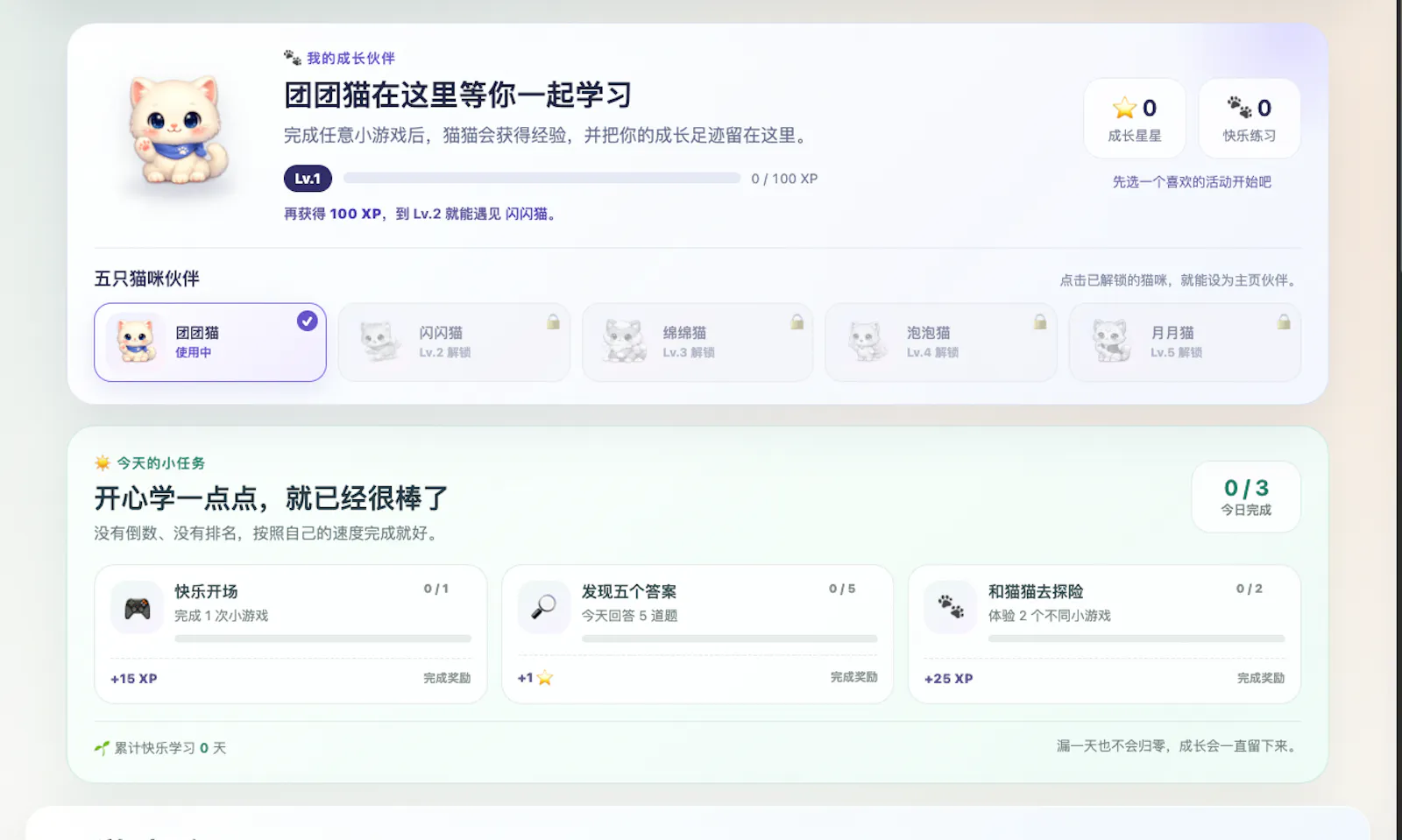1402x840 pixels.
Task: Click the 五只猫咪伙伴 section heading
Action: tap(147, 279)
